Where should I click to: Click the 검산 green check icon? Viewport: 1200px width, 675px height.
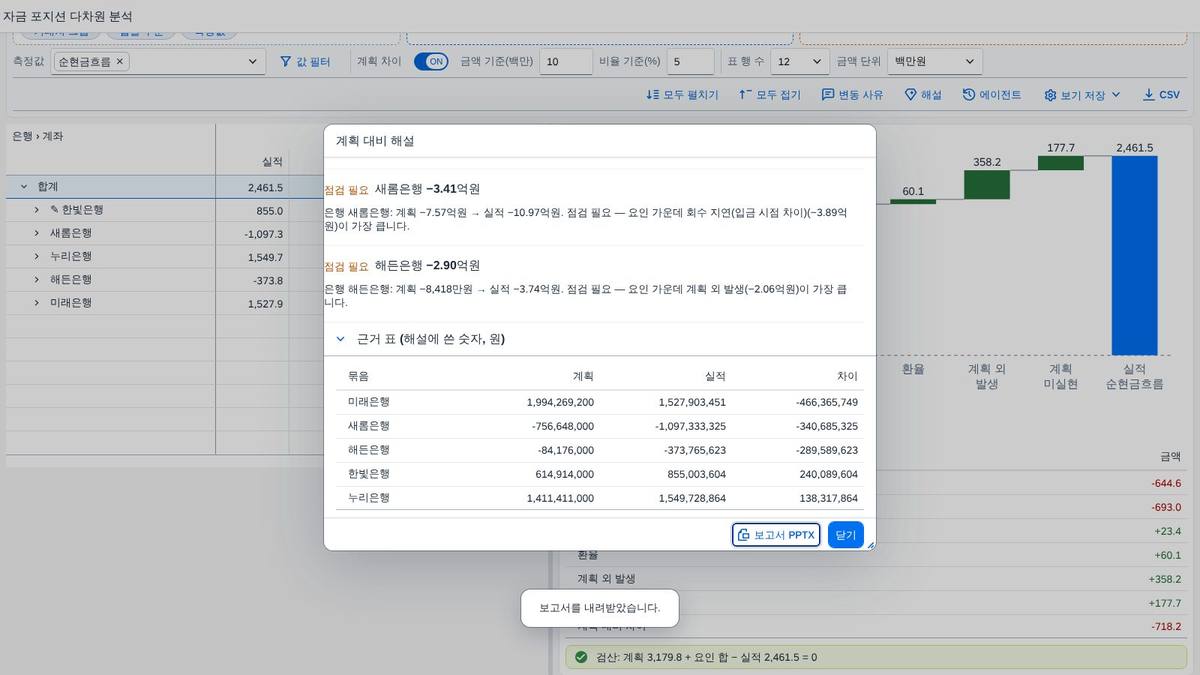tap(581, 658)
